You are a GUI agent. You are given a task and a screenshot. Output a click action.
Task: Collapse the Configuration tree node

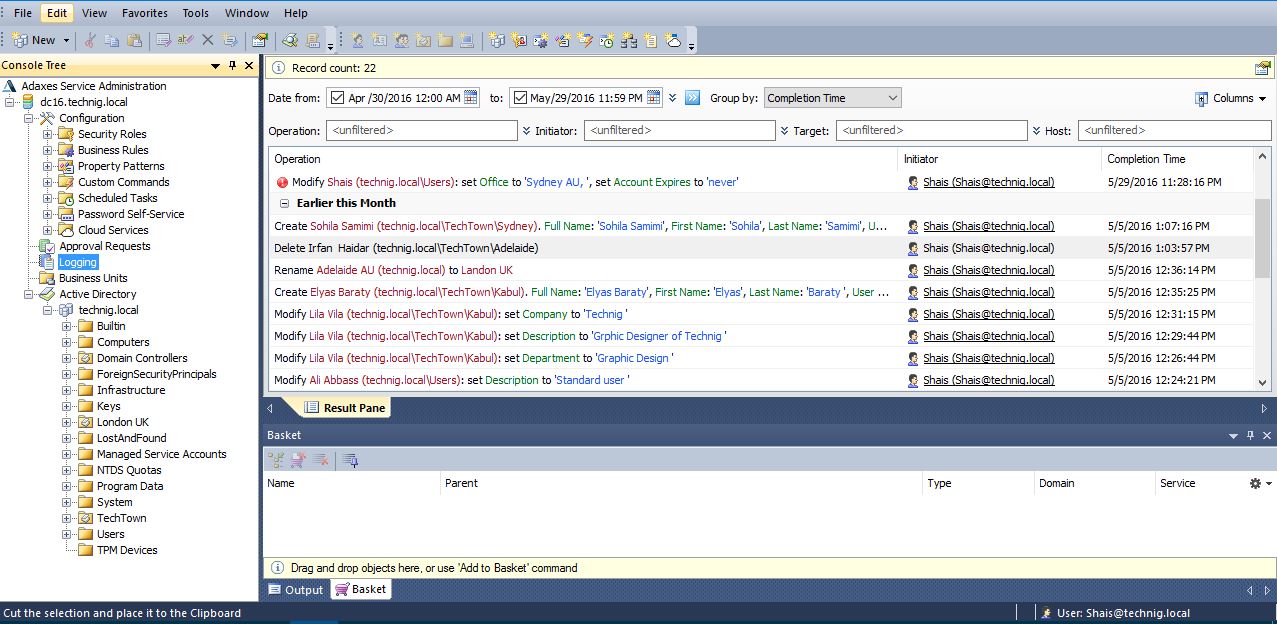pyautogui.click(x=28, y=118)
